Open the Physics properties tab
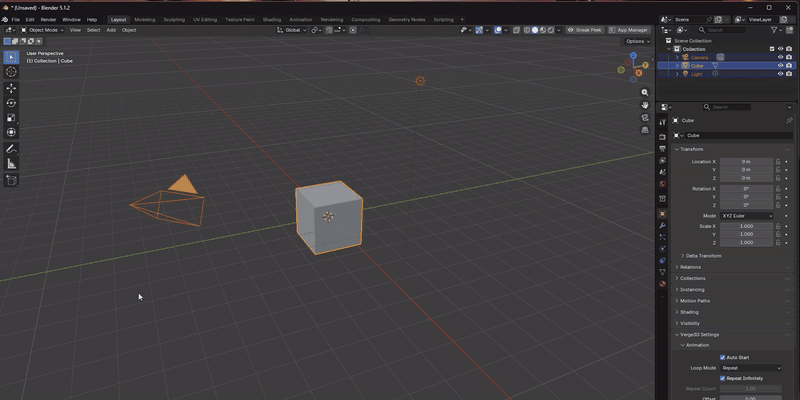 click(662, 249)
